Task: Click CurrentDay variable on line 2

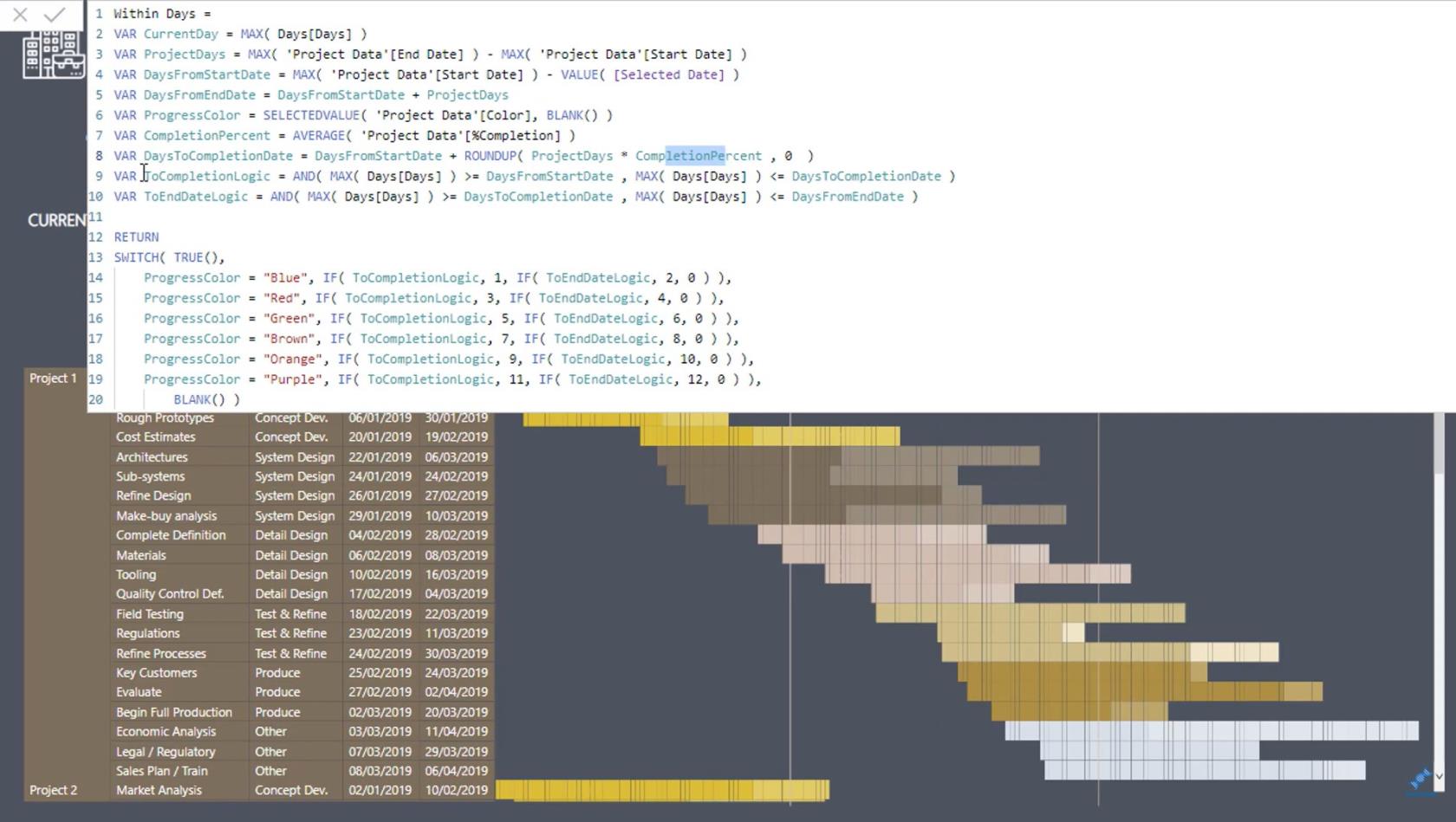Action: (181, 34)
